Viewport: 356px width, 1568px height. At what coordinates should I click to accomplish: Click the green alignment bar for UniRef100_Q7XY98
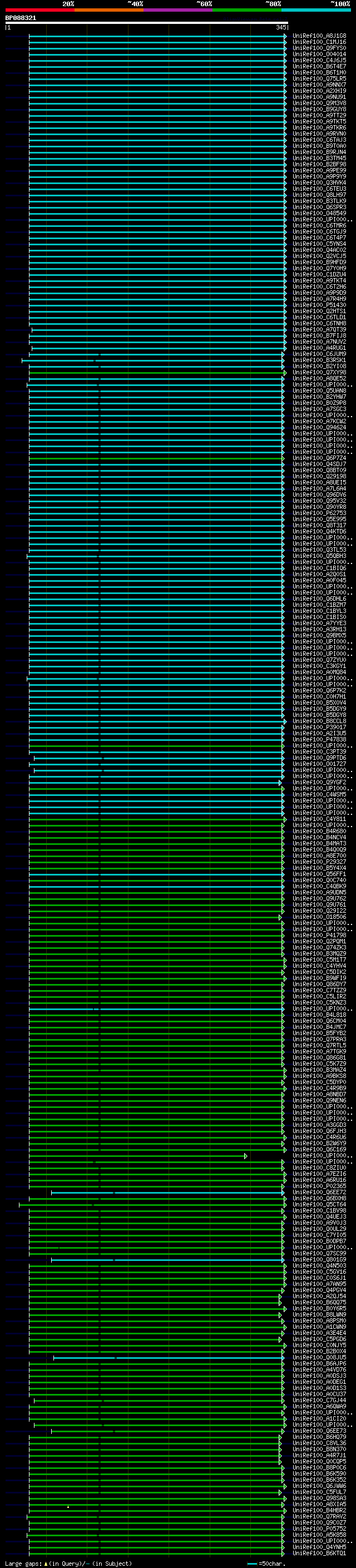tap(157, 373)
